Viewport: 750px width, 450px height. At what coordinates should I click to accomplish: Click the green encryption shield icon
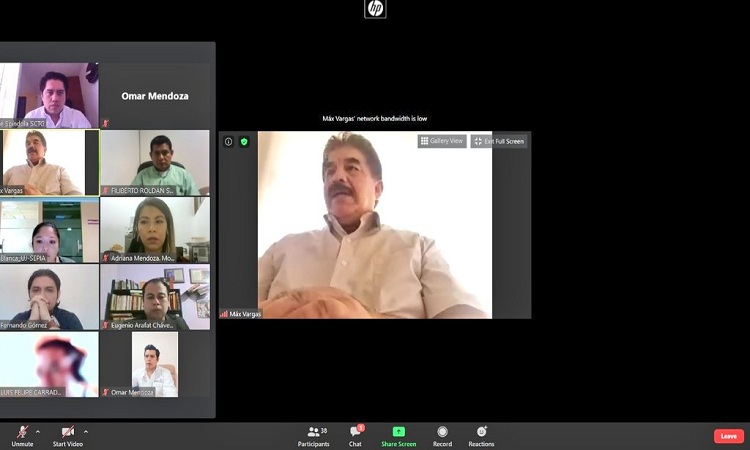point(243,142)
